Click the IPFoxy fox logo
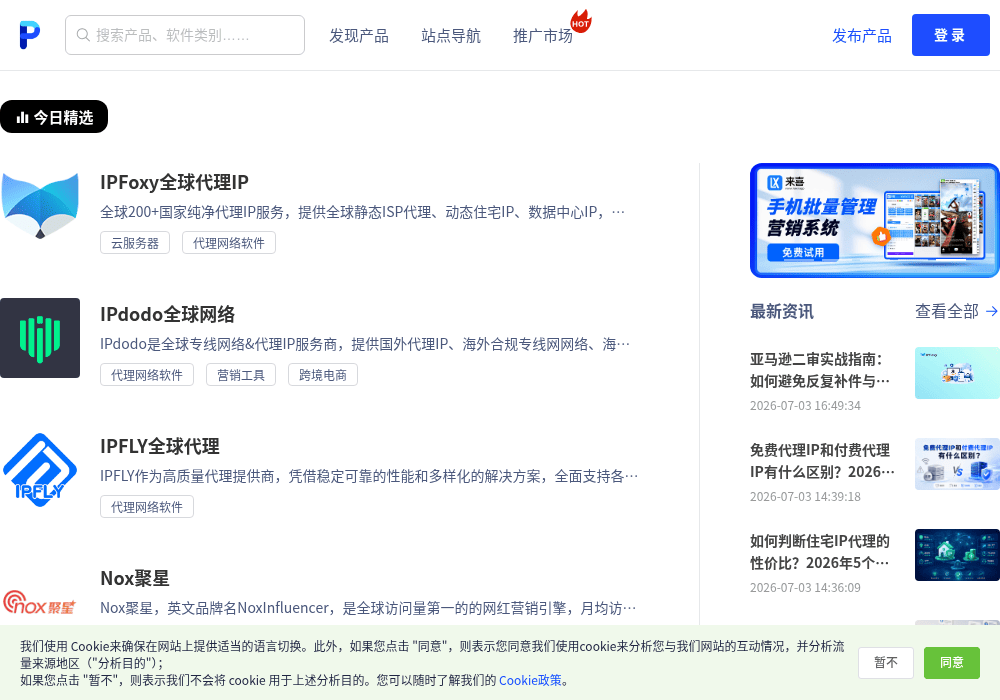 tap(40, 205)
